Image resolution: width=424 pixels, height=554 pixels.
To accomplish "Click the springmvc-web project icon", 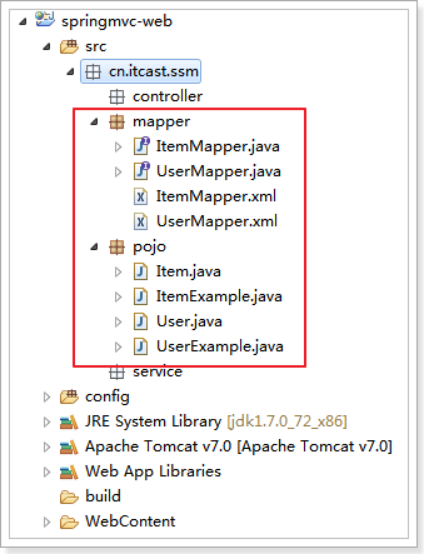I will [45, 19].
